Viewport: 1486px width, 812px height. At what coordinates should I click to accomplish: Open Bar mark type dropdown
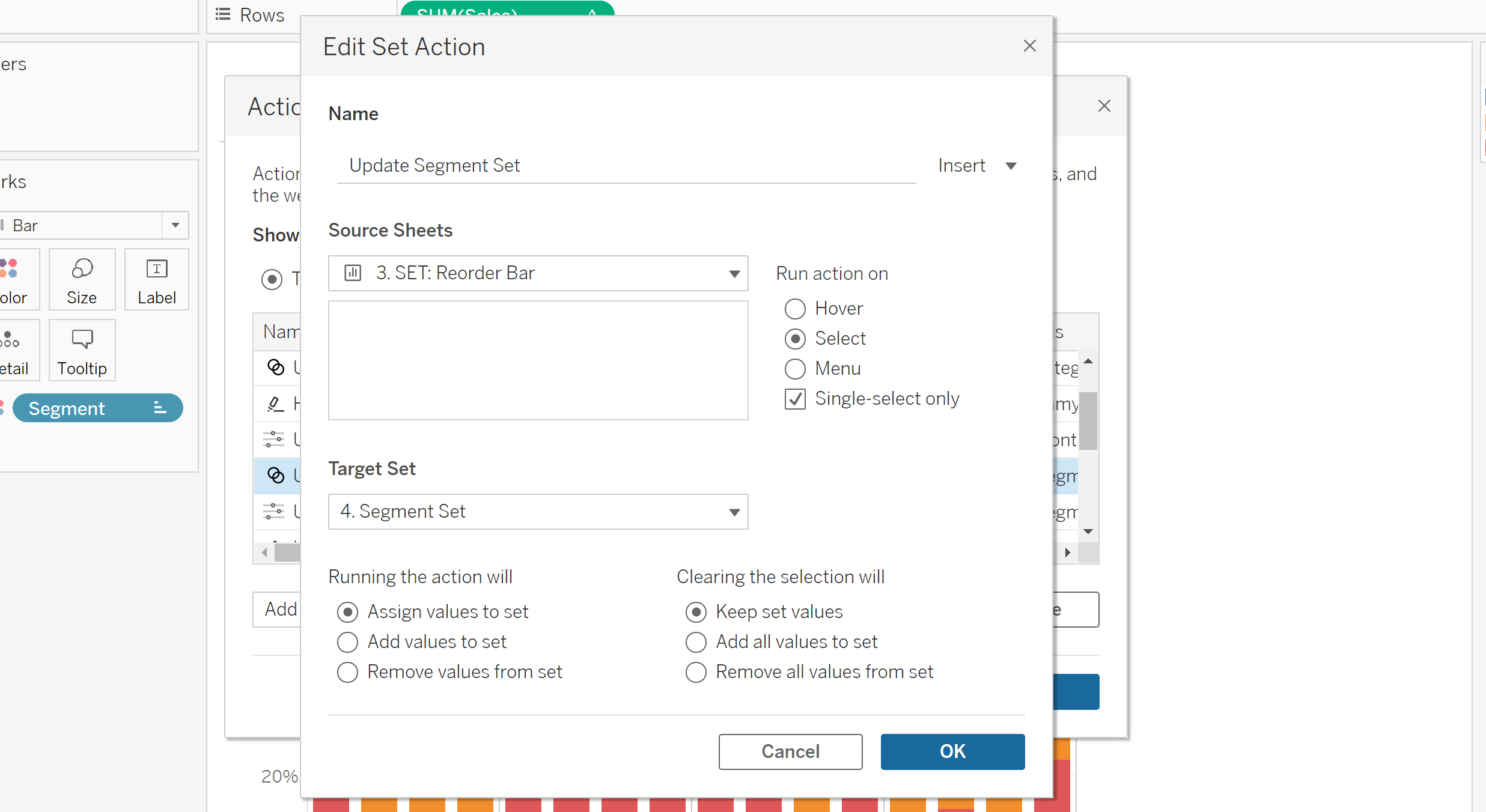click(175, 225)
